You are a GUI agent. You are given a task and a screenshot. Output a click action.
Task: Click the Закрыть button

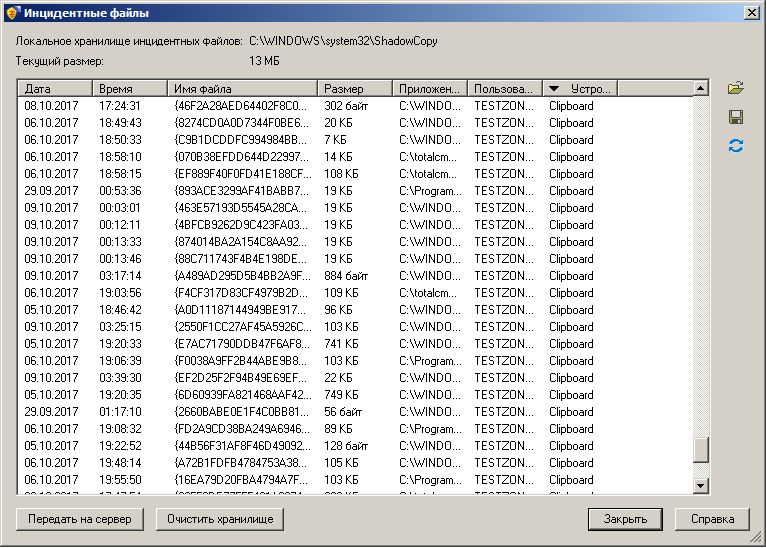coord(625,519)
